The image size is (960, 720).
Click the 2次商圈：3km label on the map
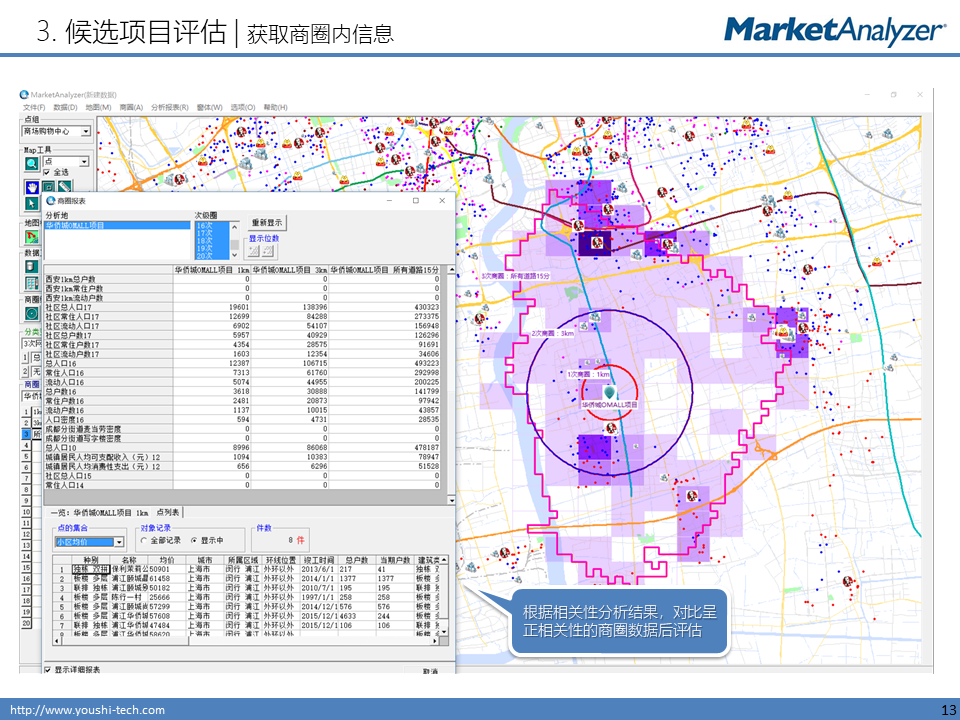[553, 334]
